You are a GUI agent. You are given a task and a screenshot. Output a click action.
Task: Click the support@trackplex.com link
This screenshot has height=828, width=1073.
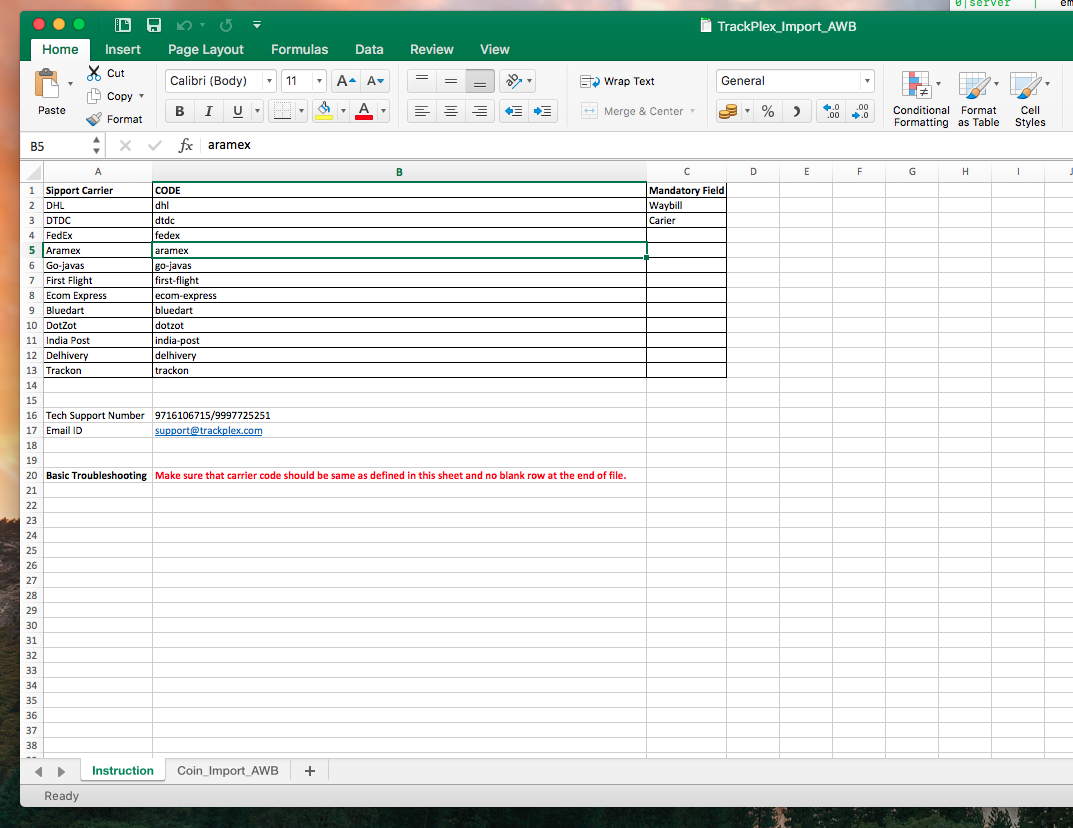click(209, 430)
